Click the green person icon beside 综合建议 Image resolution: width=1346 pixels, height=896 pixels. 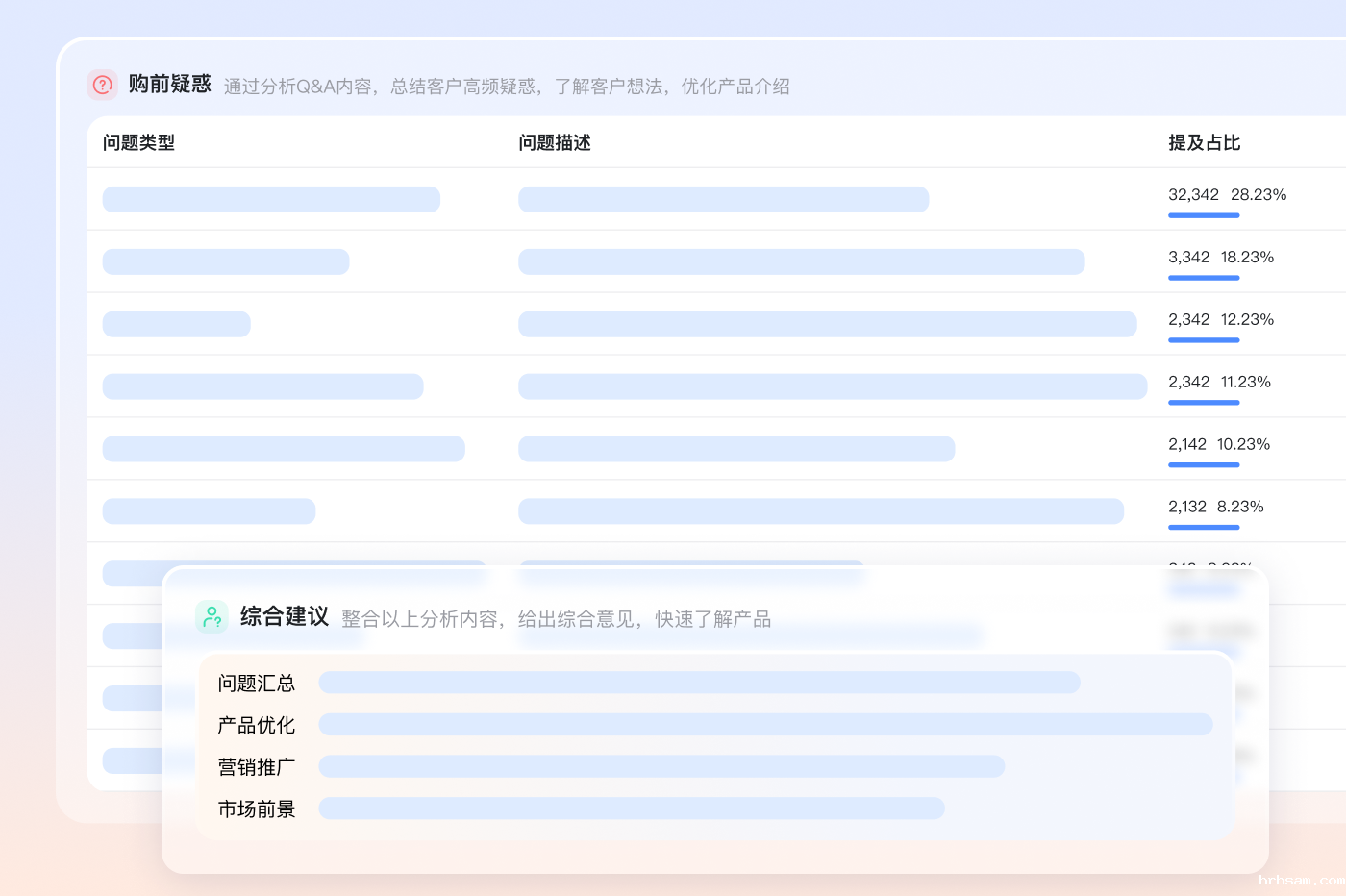pos(212,616)
